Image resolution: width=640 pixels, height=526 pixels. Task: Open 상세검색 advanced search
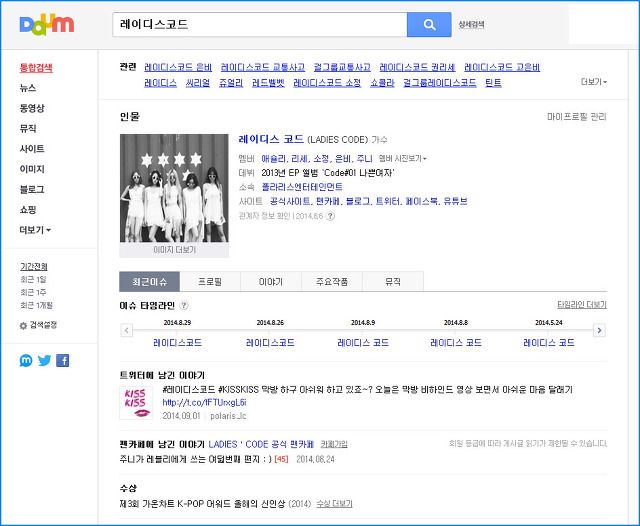point(471,24)
